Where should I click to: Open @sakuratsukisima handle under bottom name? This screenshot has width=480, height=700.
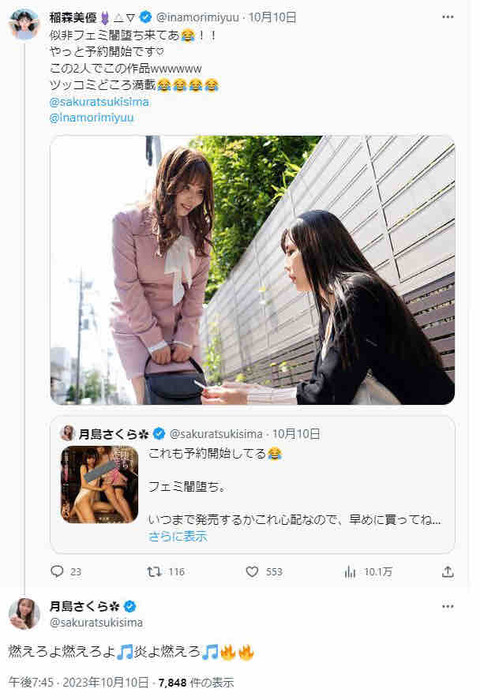coord(96,623)
